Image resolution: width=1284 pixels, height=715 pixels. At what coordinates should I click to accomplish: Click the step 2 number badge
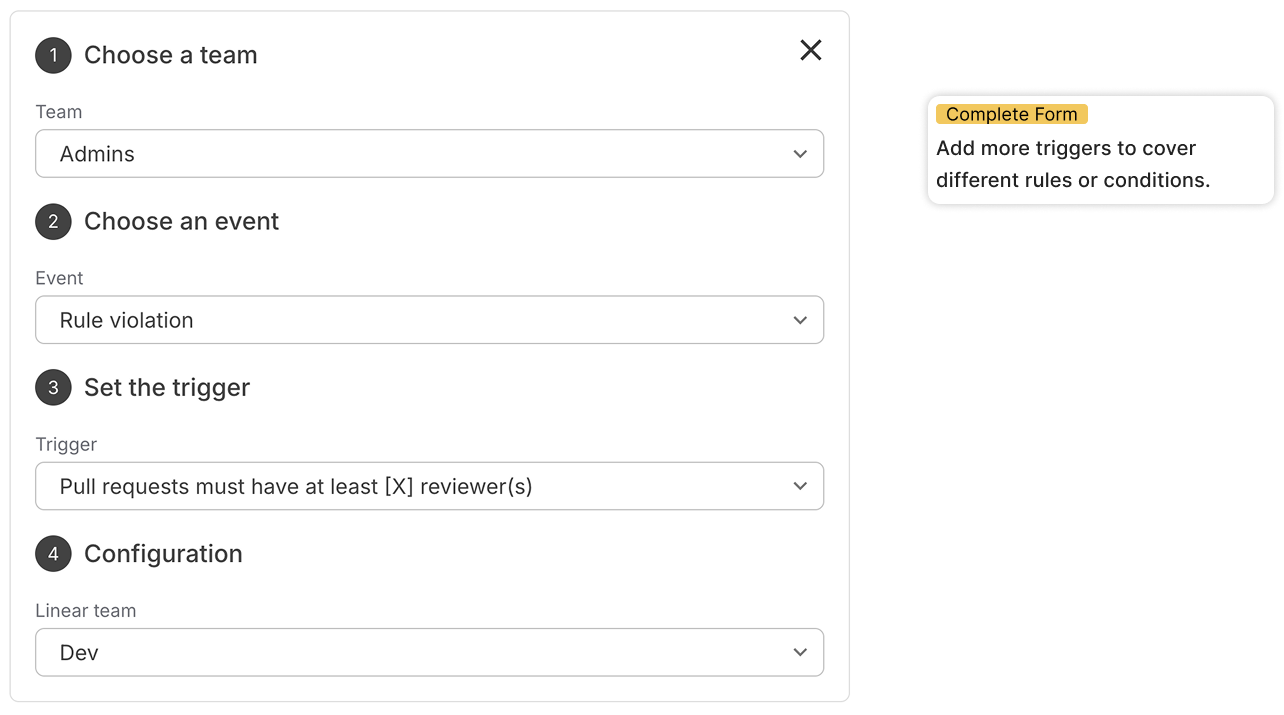tap(53, 222)
